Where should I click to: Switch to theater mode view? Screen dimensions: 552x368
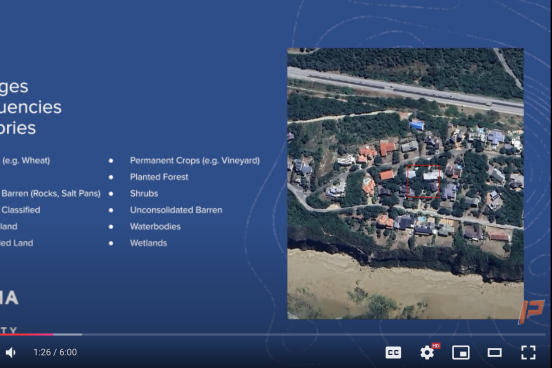point(494,353)
